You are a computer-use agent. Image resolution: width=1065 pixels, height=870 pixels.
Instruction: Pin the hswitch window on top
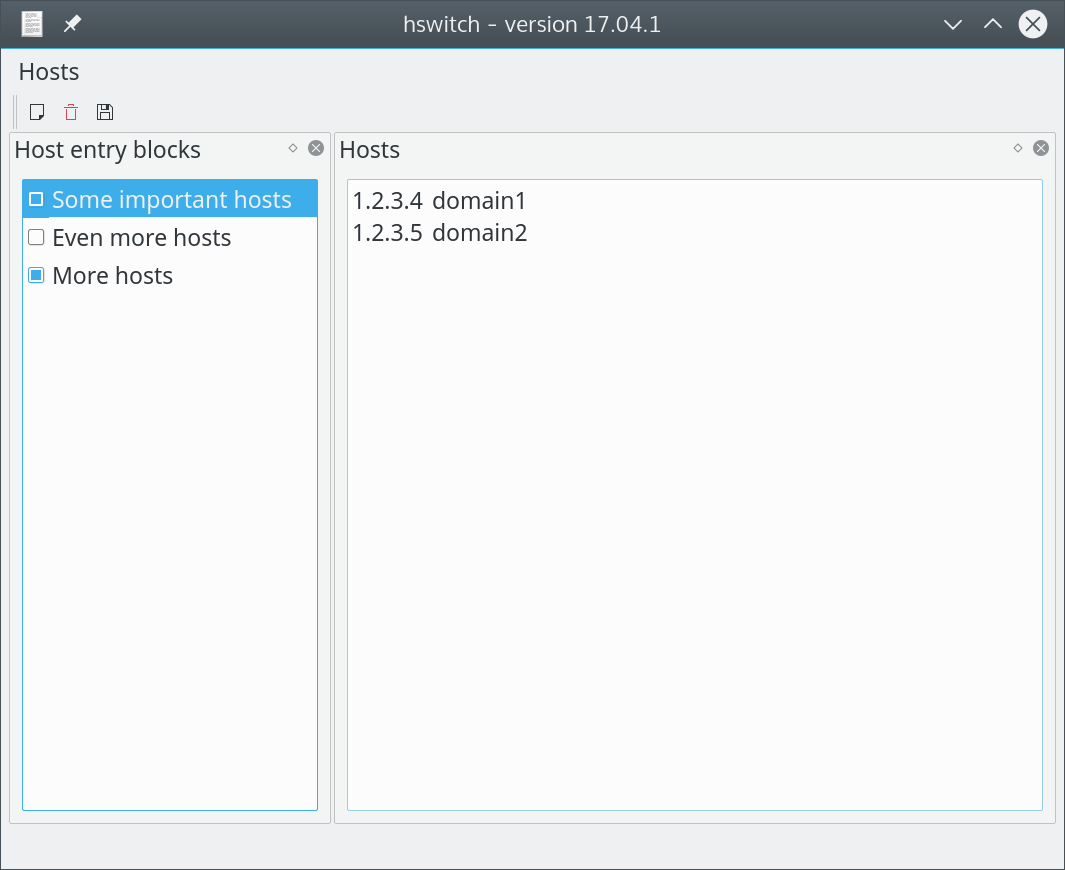(x=71, y=23)
